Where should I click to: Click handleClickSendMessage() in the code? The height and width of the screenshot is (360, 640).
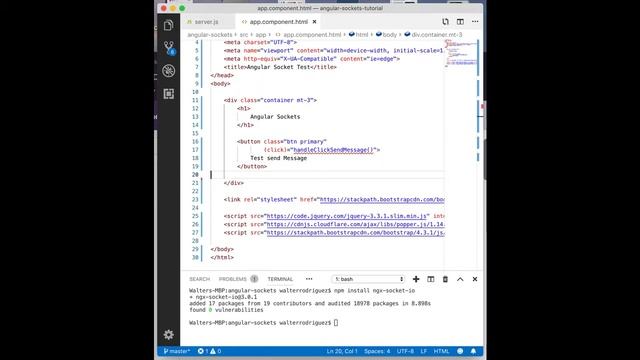[x=333, y=150]
